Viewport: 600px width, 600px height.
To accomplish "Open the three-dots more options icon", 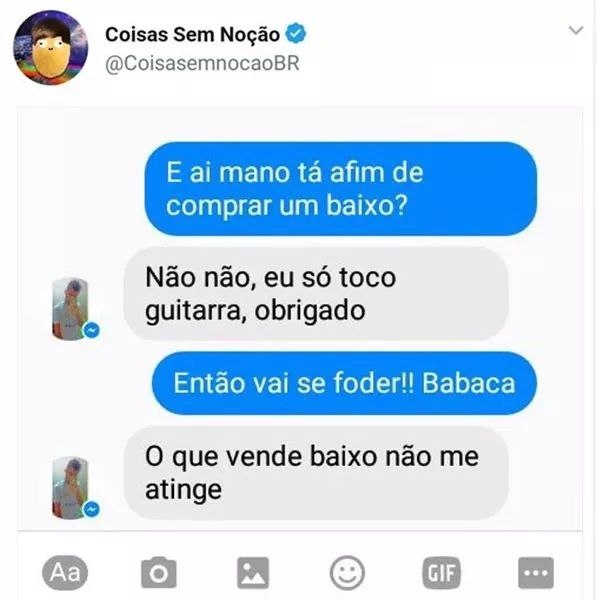I will pos(536,573).
